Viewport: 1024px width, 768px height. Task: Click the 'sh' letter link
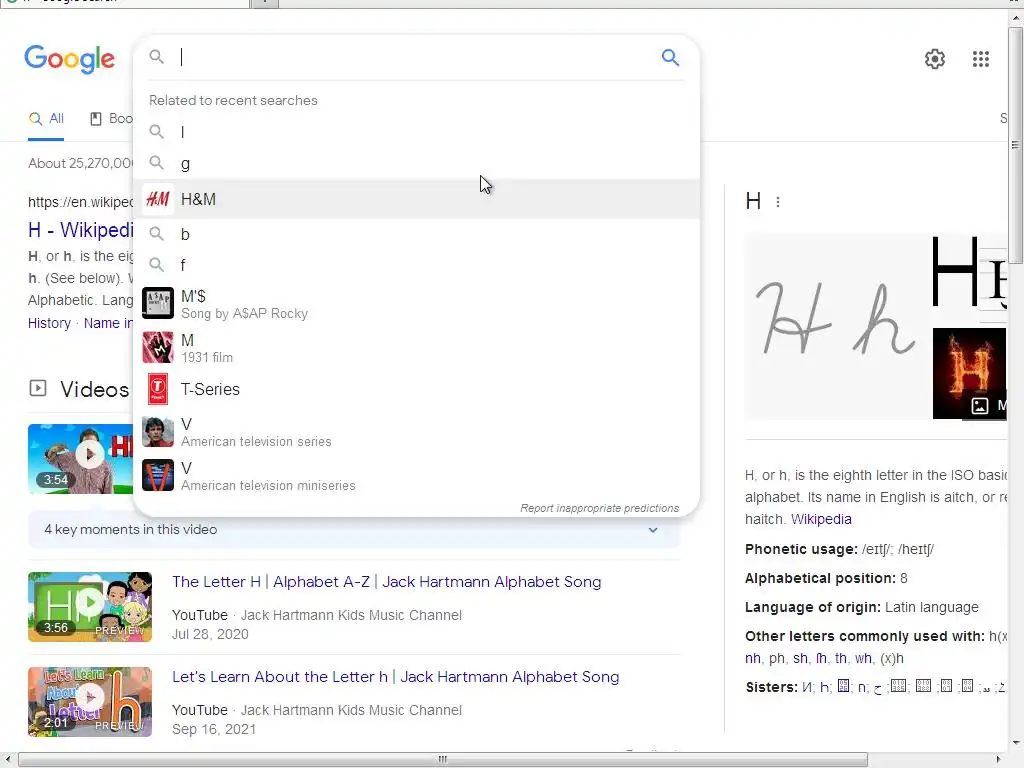[800, 658]
